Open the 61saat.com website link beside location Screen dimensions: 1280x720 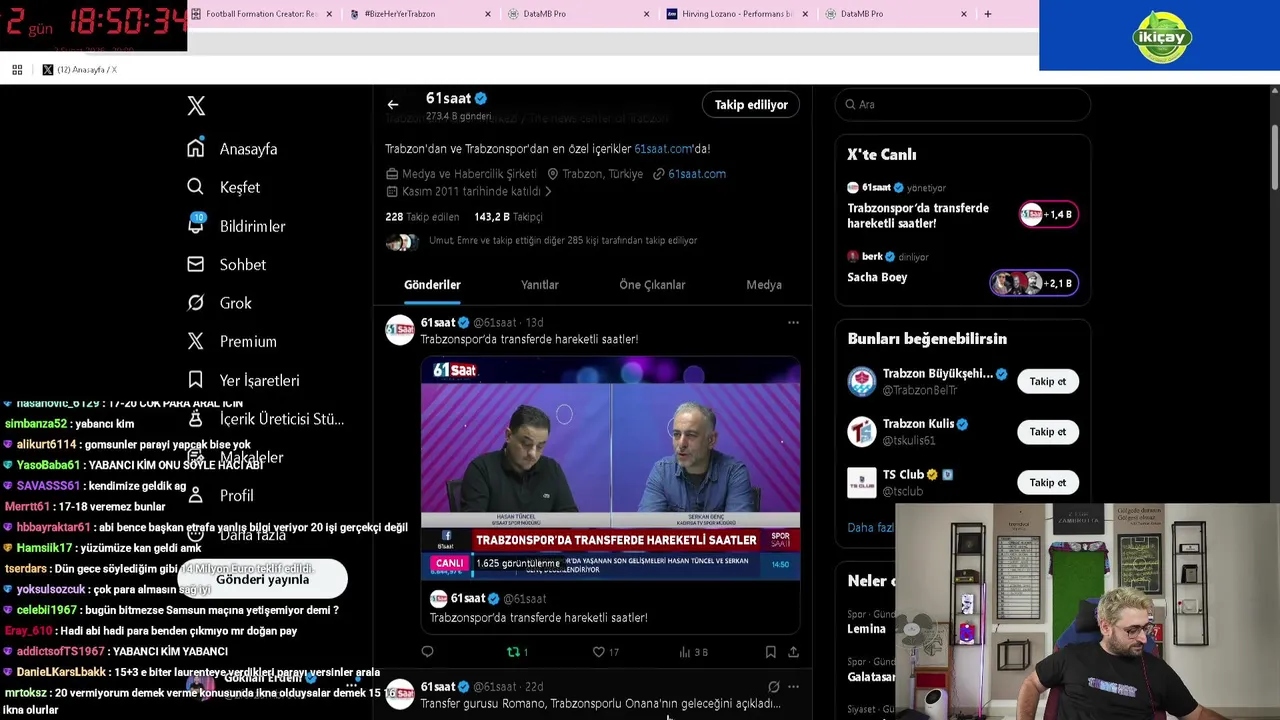pyautogui.click(x=697, y=174)
